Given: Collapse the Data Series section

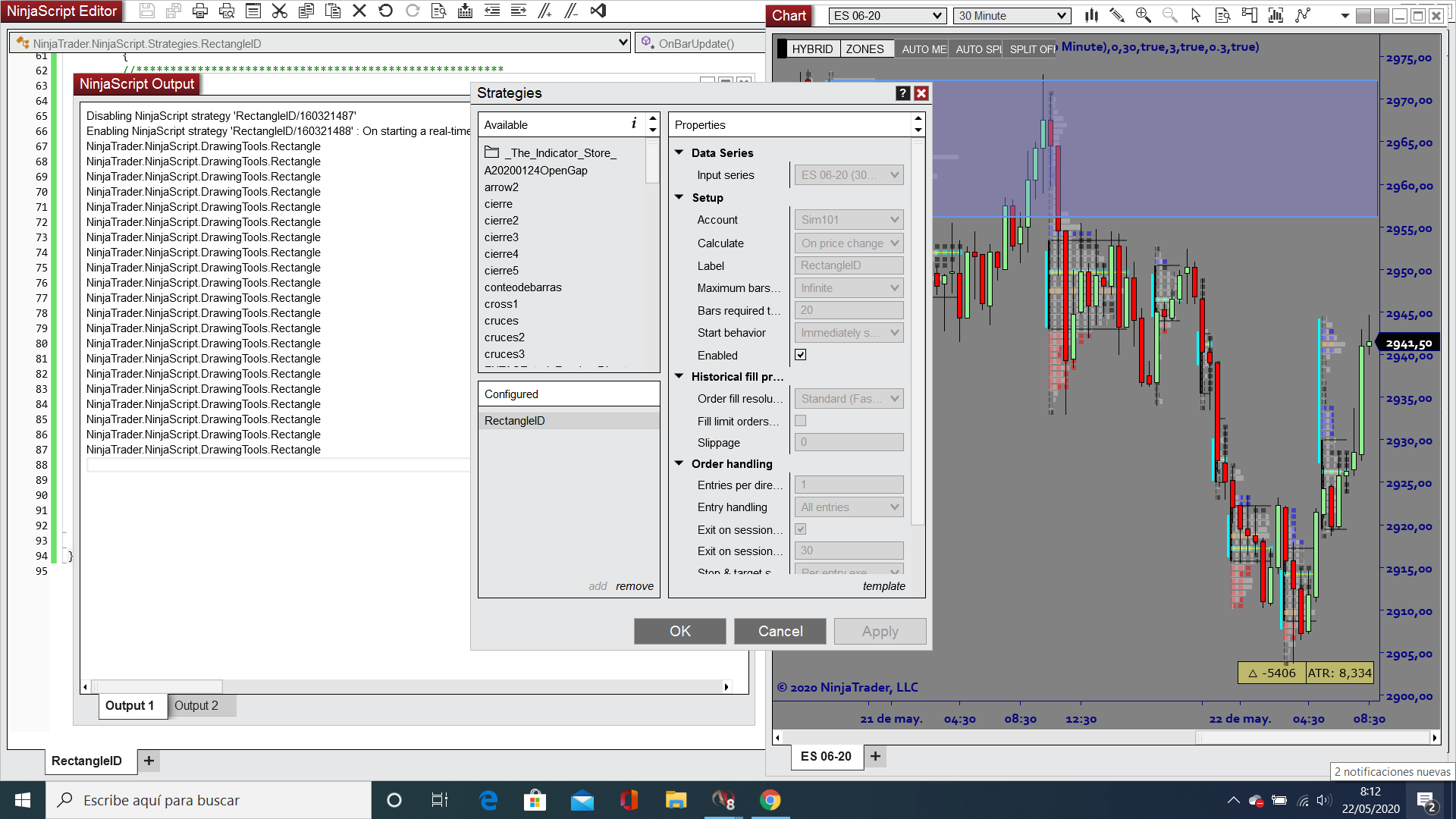Looking at the screenshot, I should pyautogui.click(x=679, y=152).
